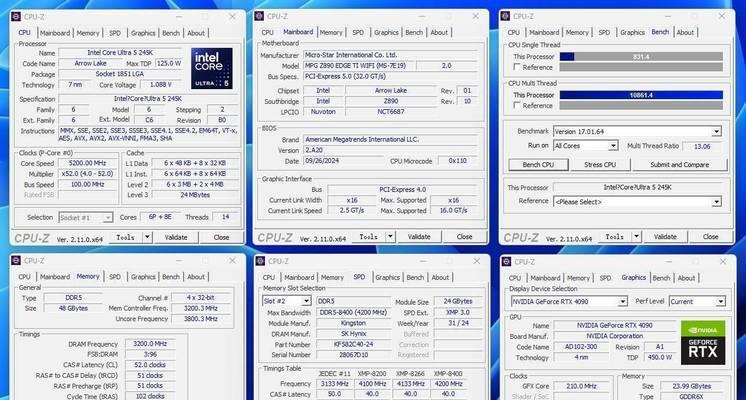Click the Module Size 24 GBytes value

point(458,301)
